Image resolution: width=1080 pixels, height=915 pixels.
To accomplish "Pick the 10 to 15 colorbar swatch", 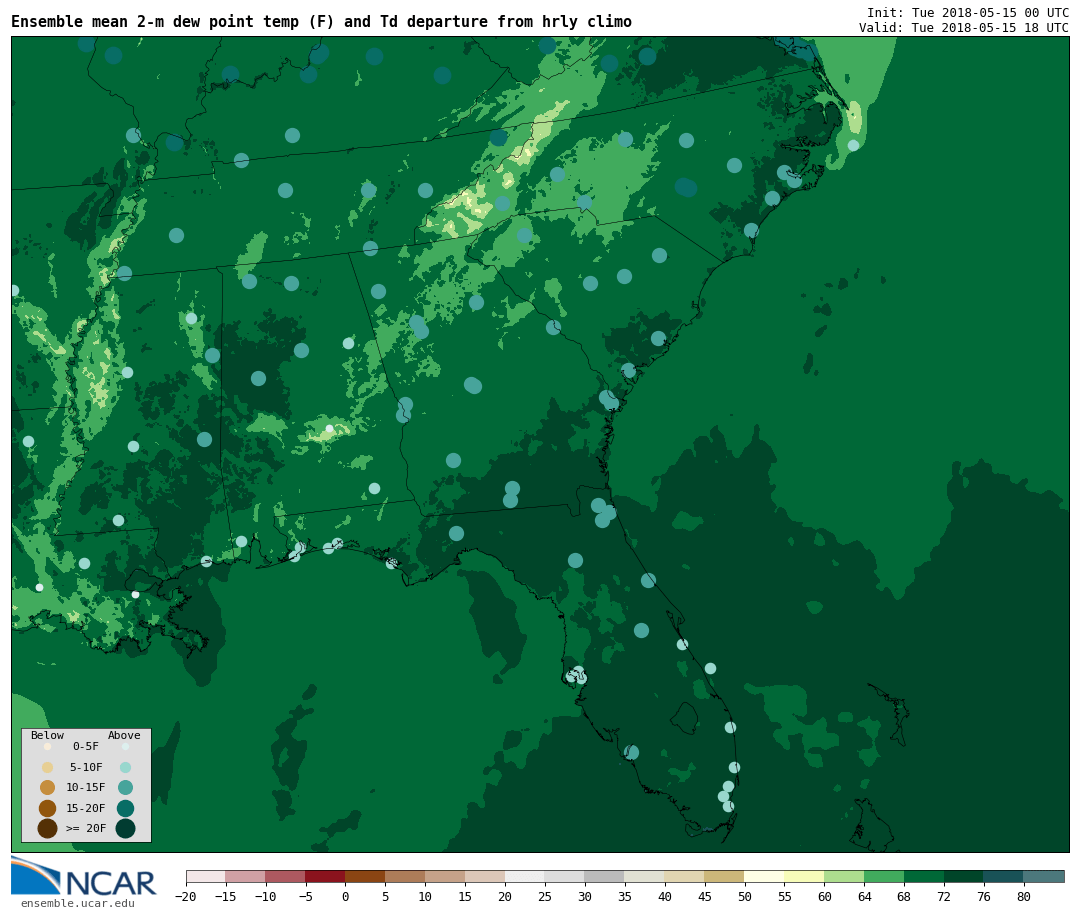I will click(446, 876).
